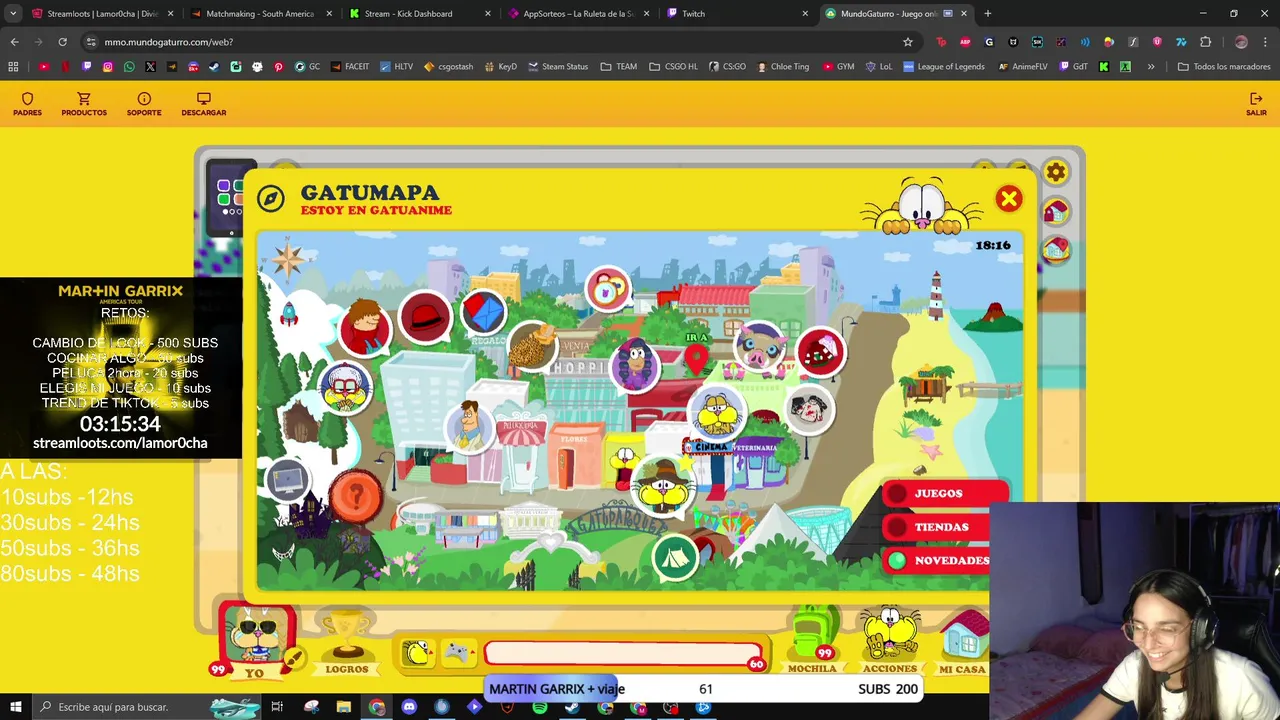Click the hay bale food marker

(x=532, y=348)
